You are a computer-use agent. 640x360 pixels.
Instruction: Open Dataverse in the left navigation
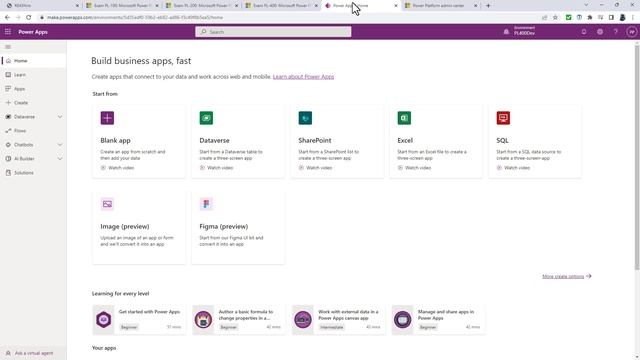tap(24, 117)
